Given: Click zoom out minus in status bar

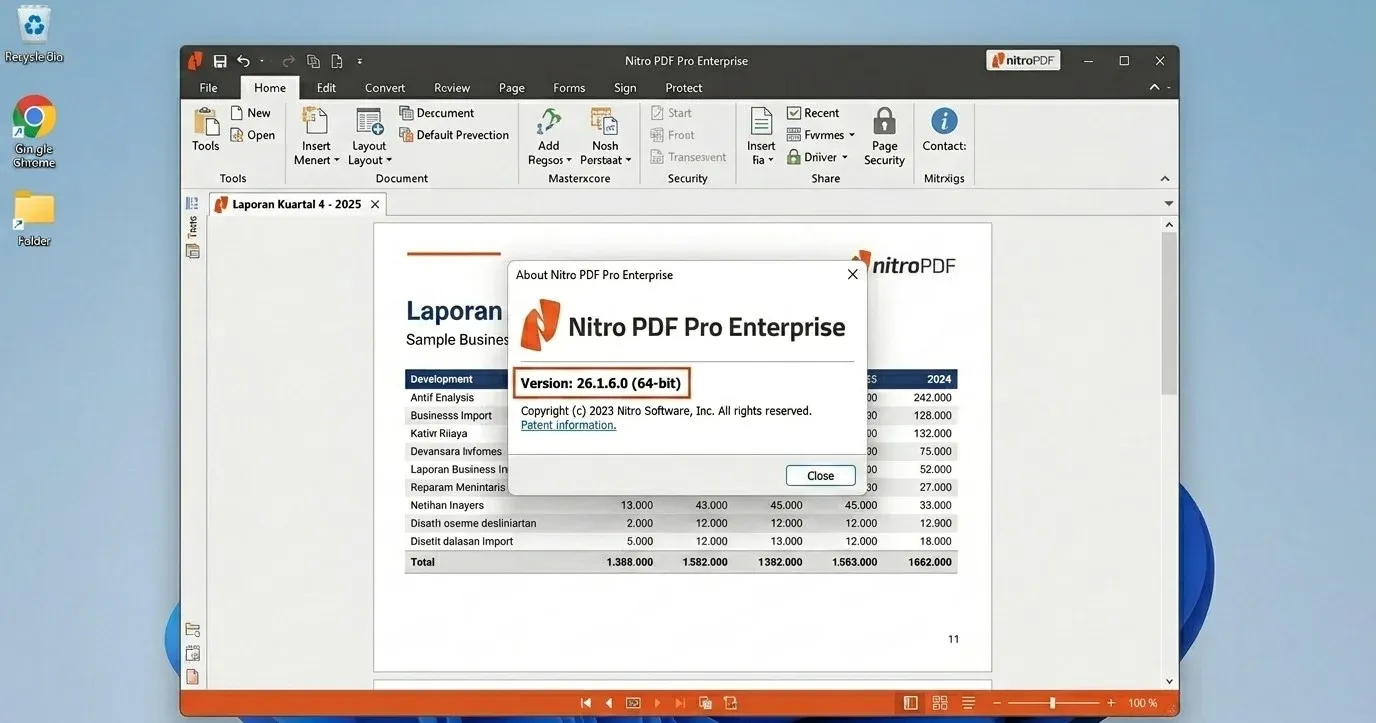Looking at the screenshot, I should pyautogui.click(x=996, y=703).
